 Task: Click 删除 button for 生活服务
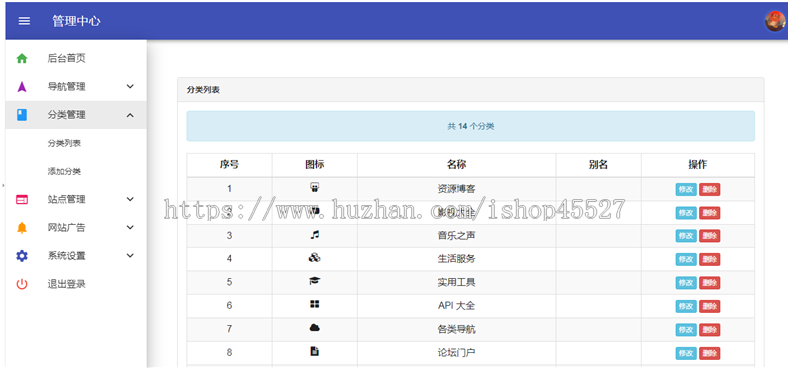[x=709, y=259]
